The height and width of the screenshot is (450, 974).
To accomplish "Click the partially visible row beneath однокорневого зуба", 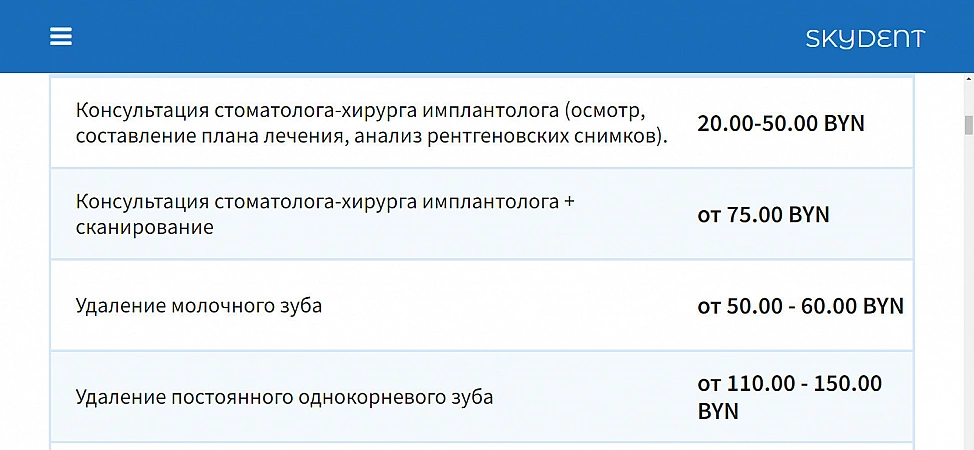I will (x=481, y=446).
